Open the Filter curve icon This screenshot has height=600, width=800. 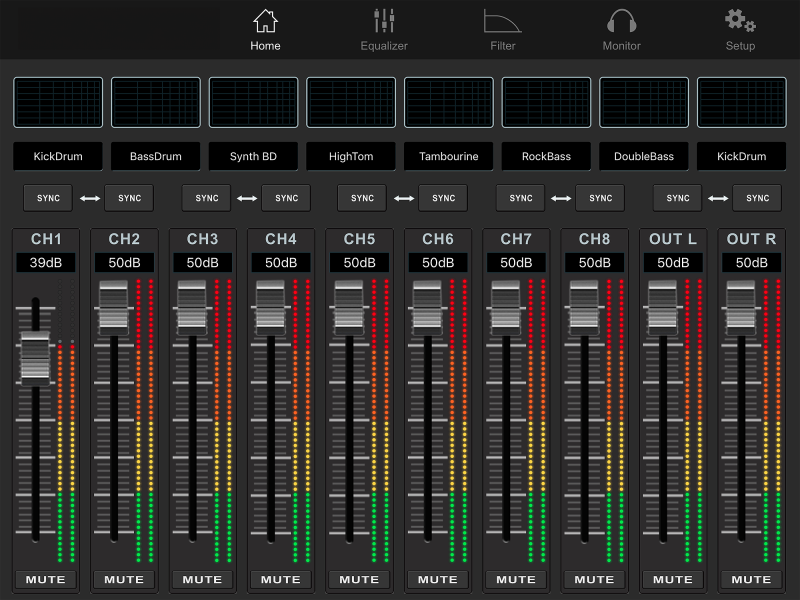coord(502,21)
